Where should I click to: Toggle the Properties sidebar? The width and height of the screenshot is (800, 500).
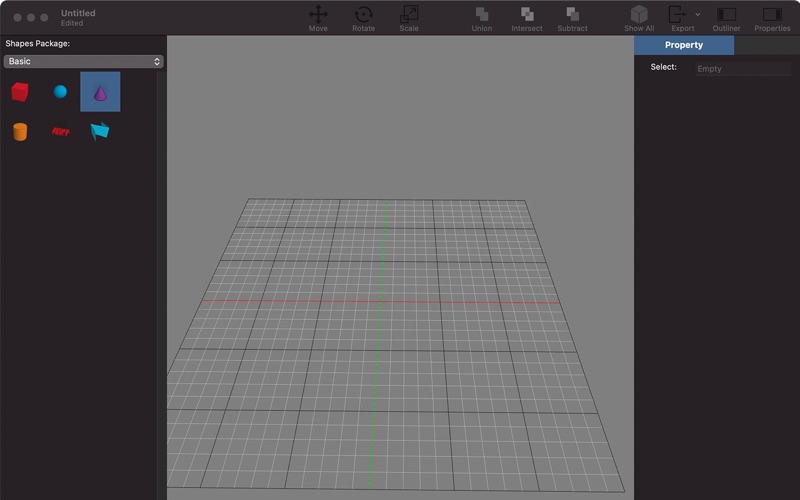click(x=772, y=18)
